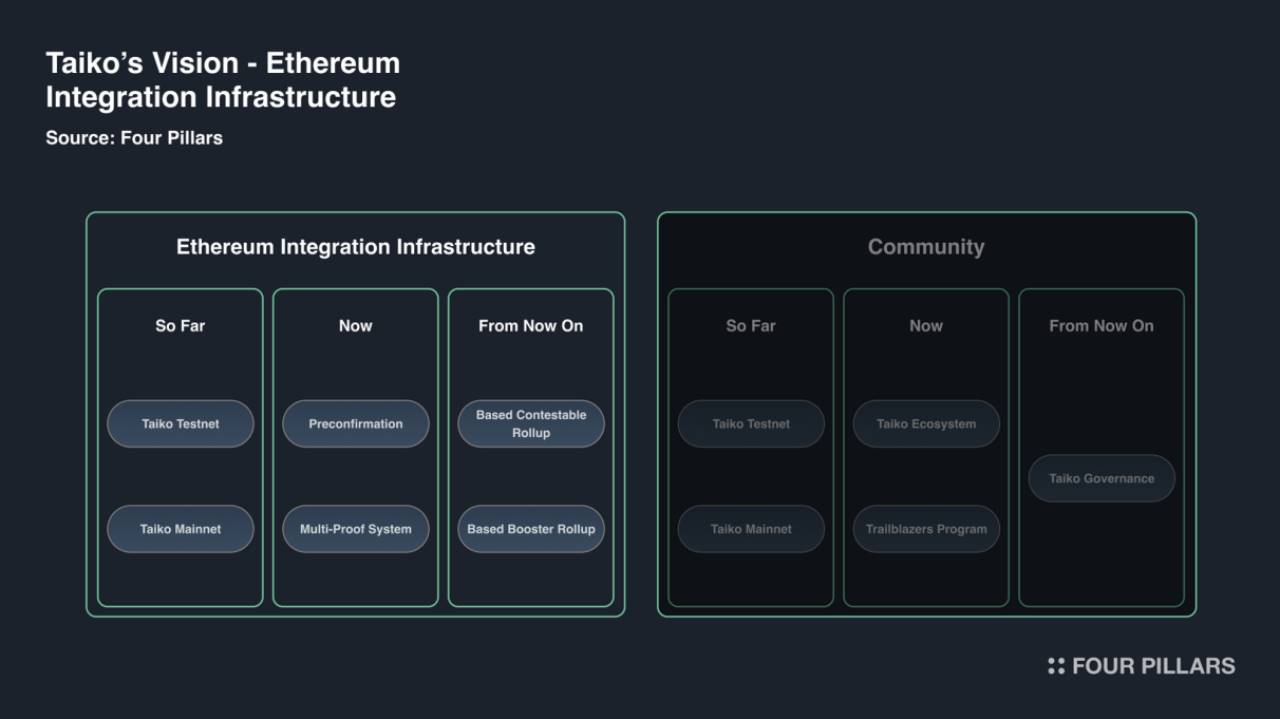This screenshot has width=1280, height=719.
Task: Click the Now heading in Infrastructure panel
Action: (355, 326)
